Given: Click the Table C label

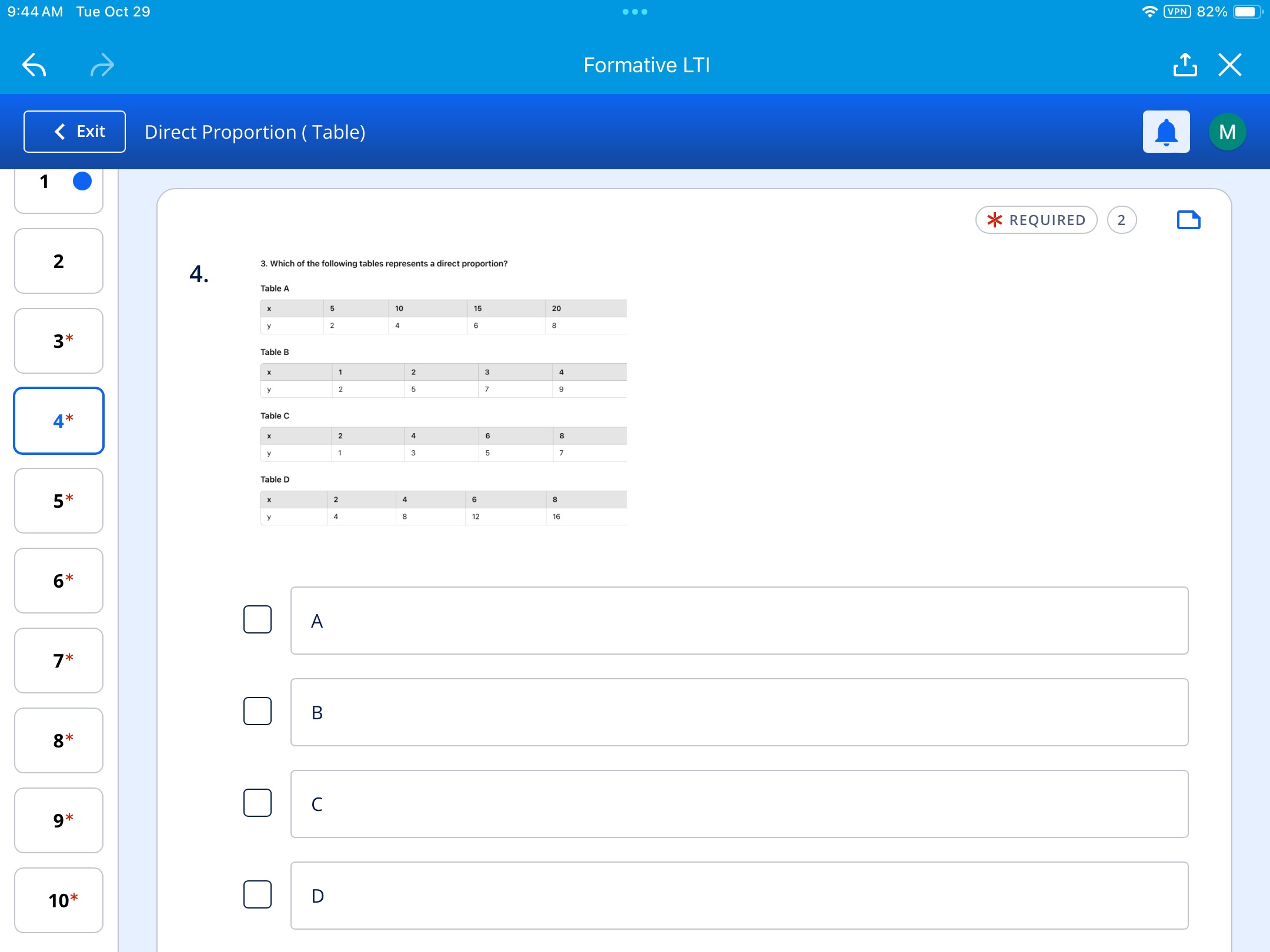Looking at the screenshot, I should point(275,415).
